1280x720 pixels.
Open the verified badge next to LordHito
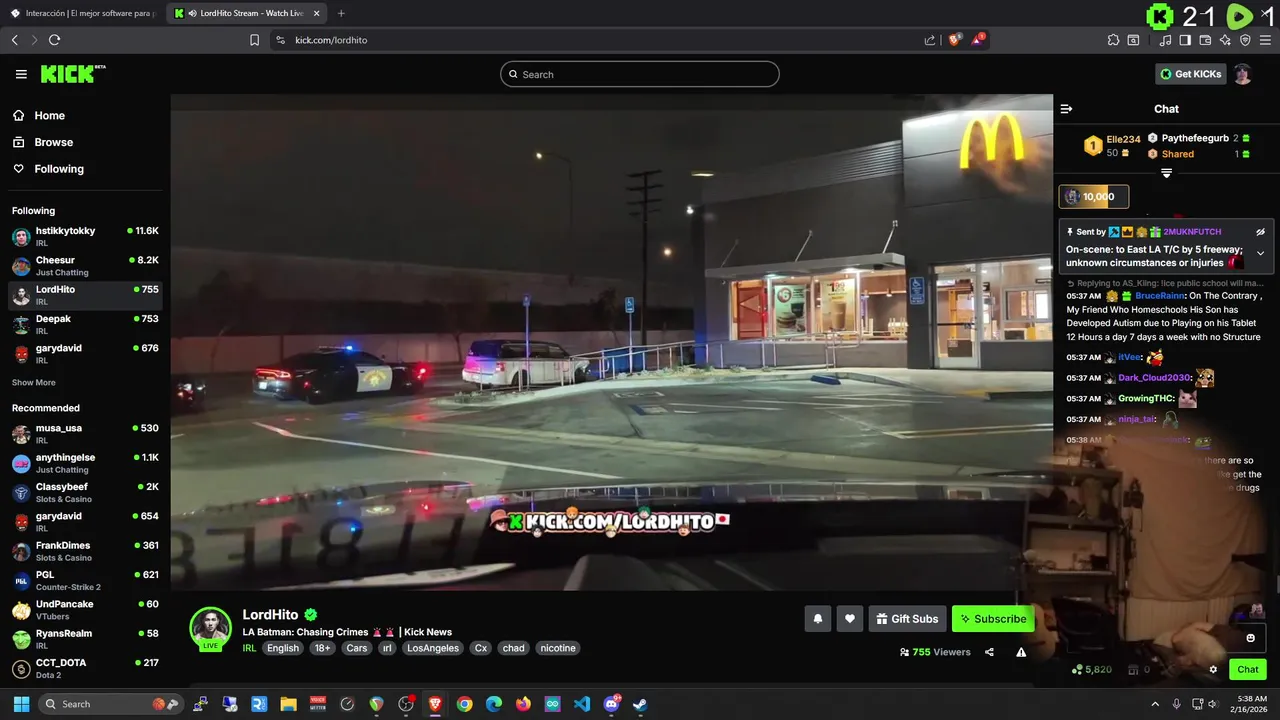[311, 615]
